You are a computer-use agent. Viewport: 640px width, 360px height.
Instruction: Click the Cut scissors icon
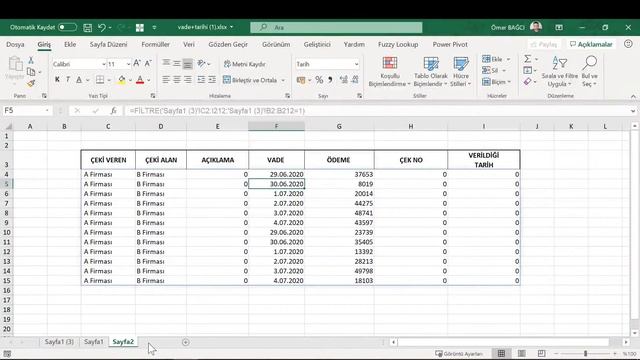[x=31, y=60]
